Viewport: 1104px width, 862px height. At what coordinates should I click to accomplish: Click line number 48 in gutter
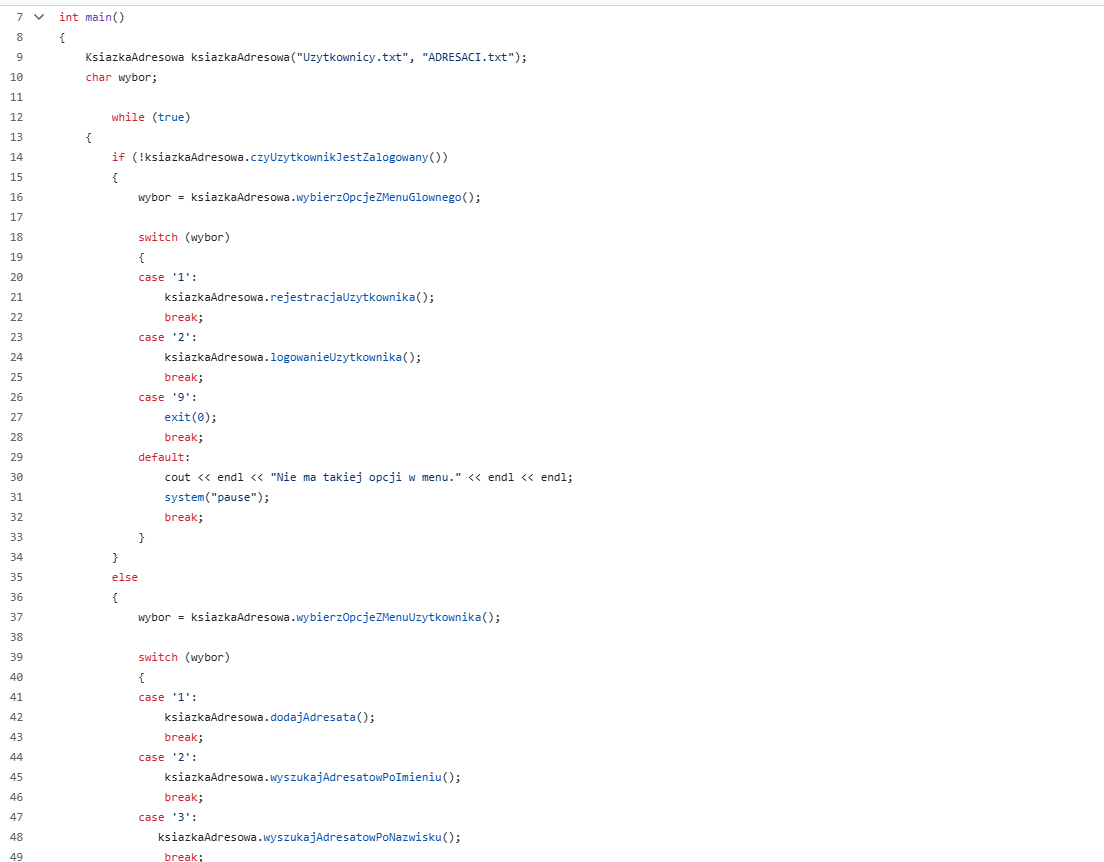tap(16, 837)
